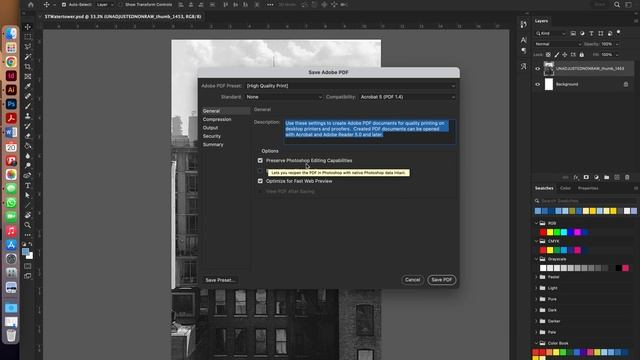
Task: Select the Clone Stamp tool
Action: click(x=28, y=116)
